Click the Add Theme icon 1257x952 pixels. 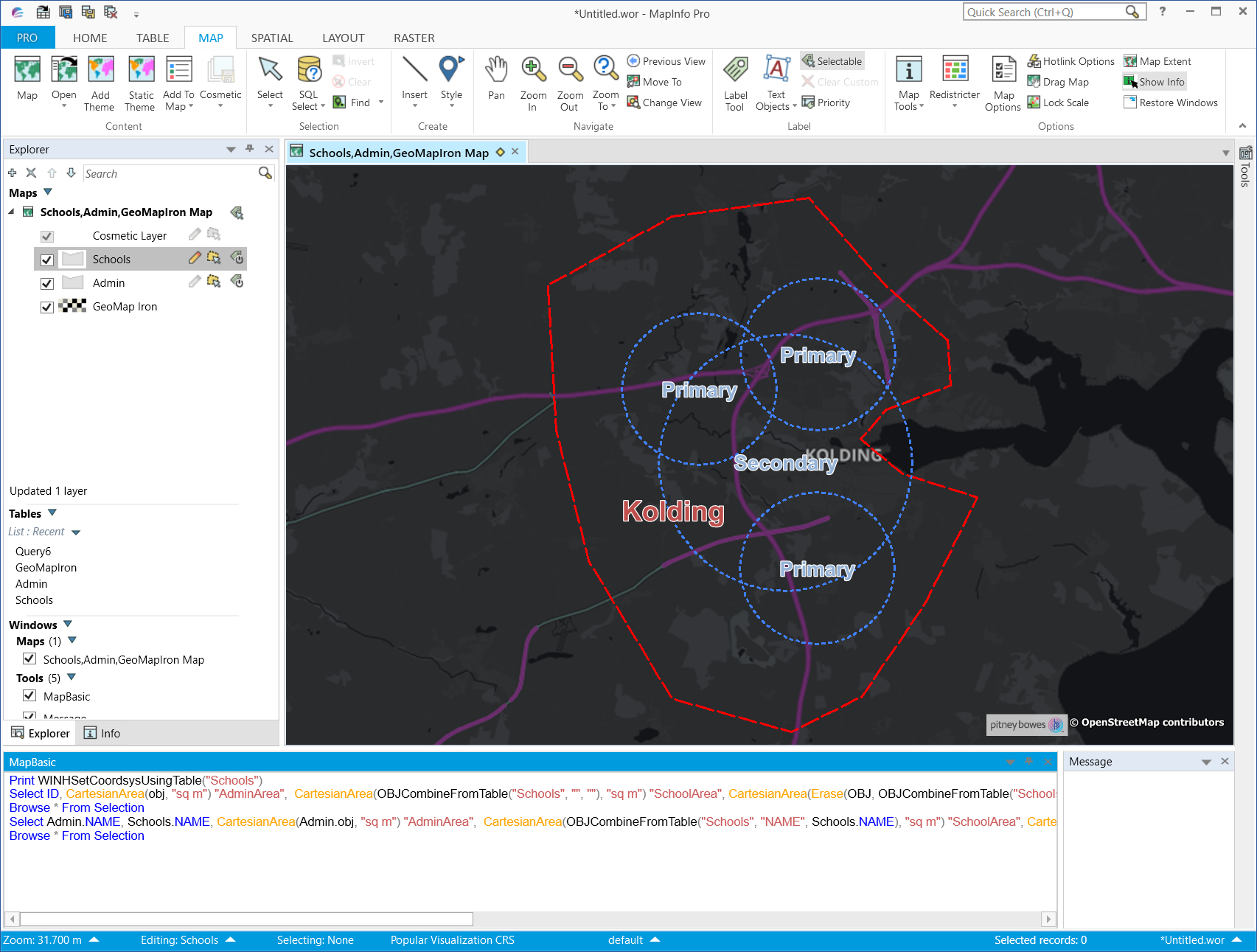tap(100, 69)
